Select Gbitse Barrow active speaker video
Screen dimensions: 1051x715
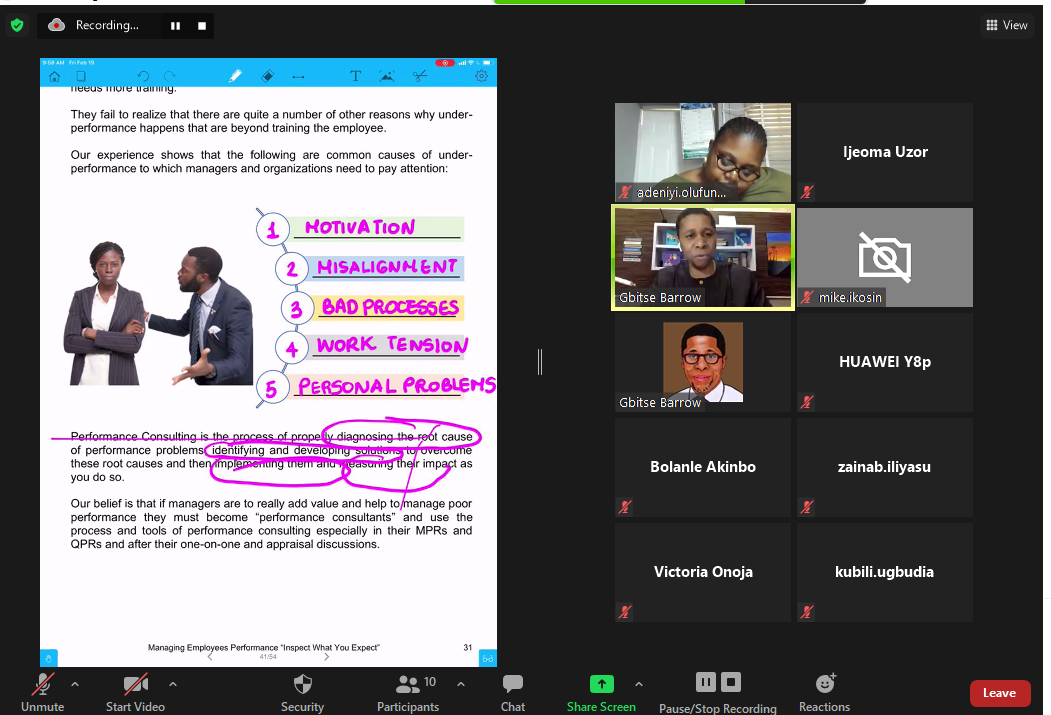[x=702, y=257]
